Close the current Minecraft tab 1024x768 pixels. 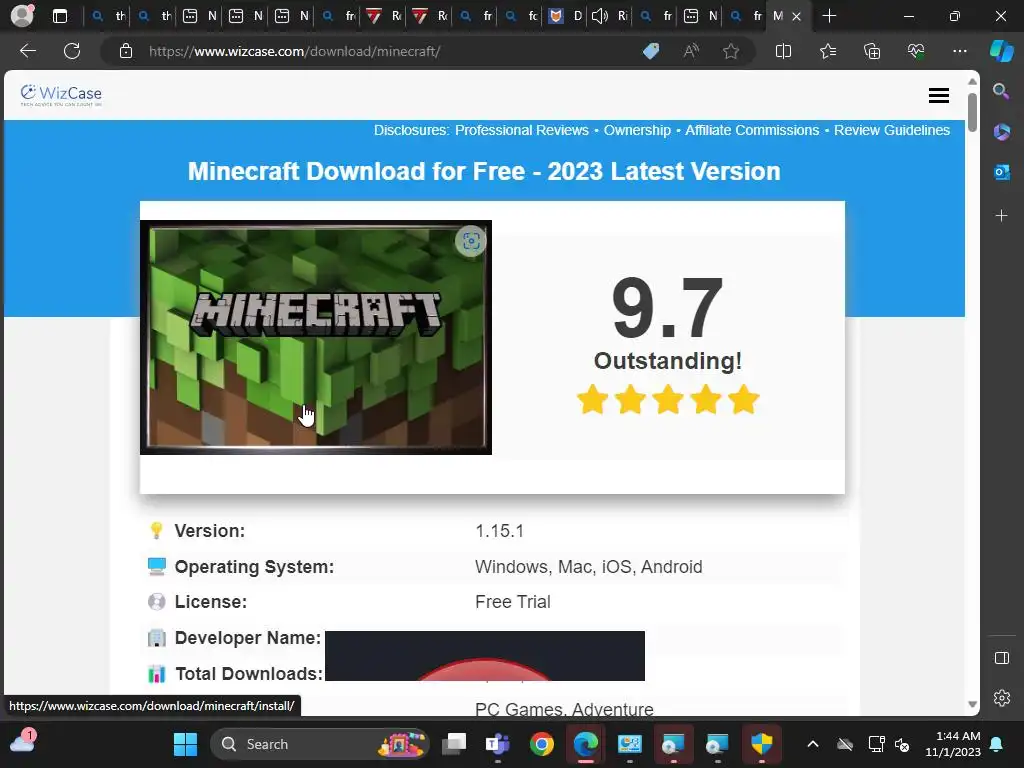[x=796, y=16]
